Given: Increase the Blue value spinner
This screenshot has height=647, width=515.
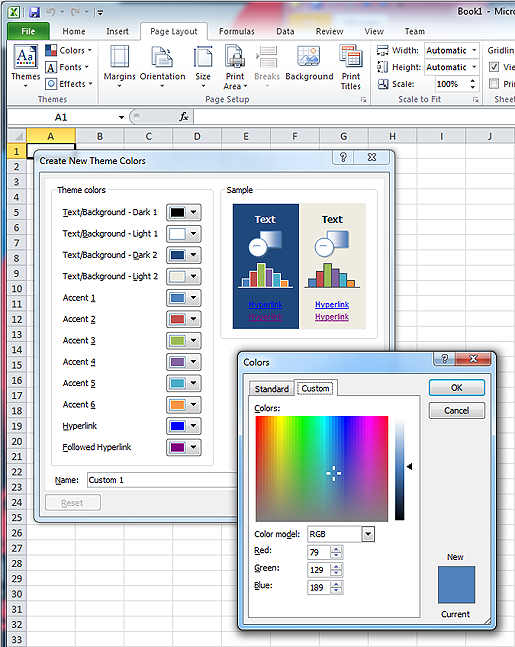Looking at the screenshot, I should [x=336, y=584].
